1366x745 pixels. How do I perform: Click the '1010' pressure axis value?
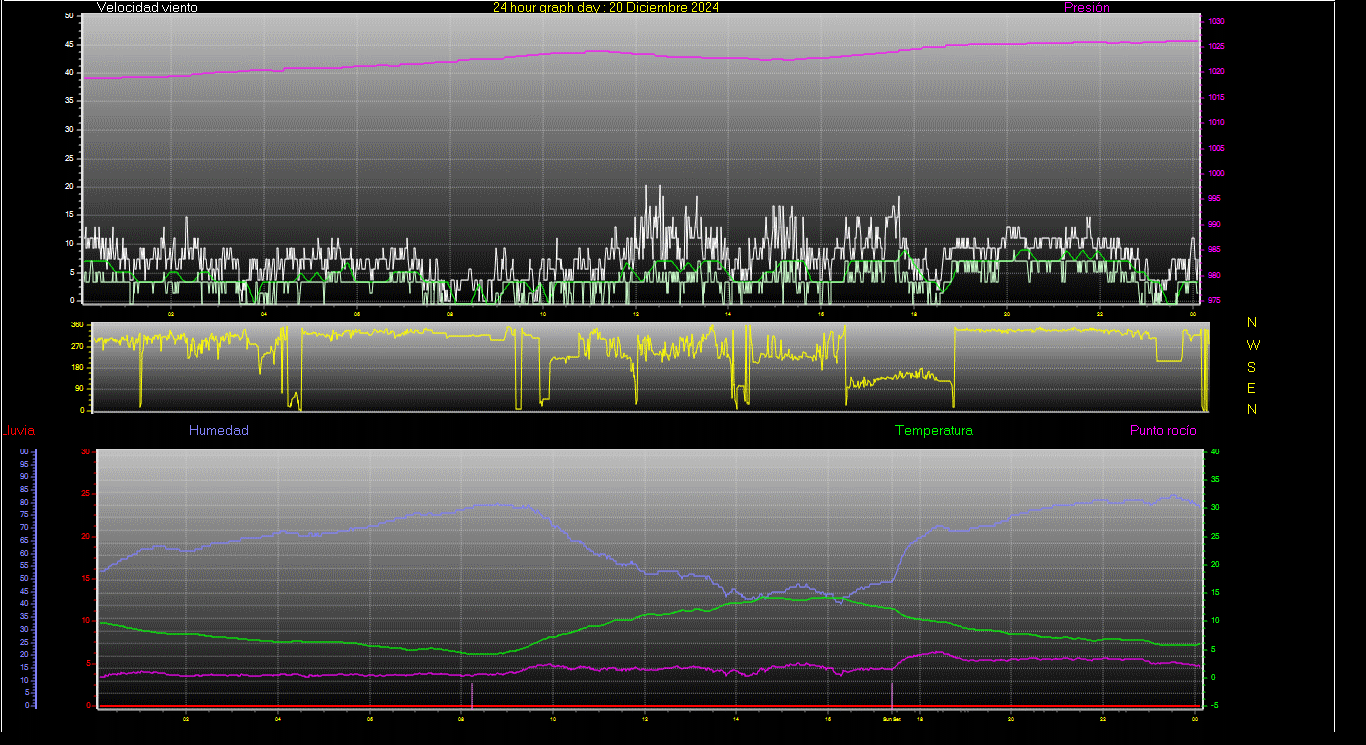point(1217,122)
